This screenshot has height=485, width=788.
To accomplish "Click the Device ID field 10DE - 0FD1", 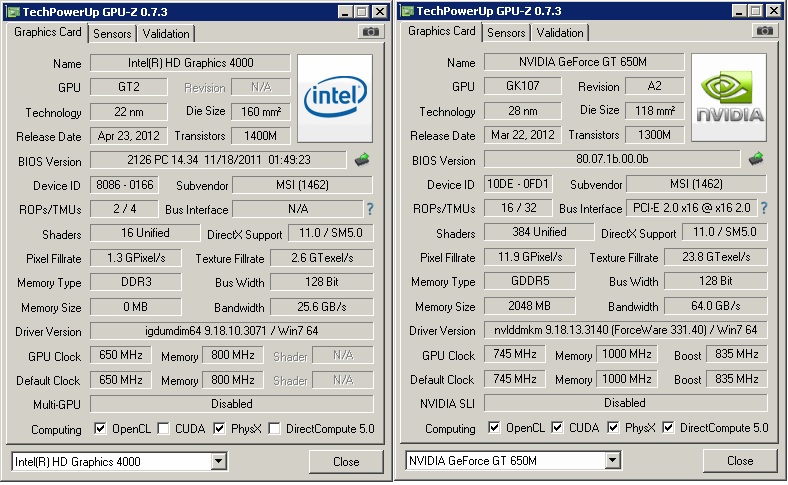I will point(518,184).
